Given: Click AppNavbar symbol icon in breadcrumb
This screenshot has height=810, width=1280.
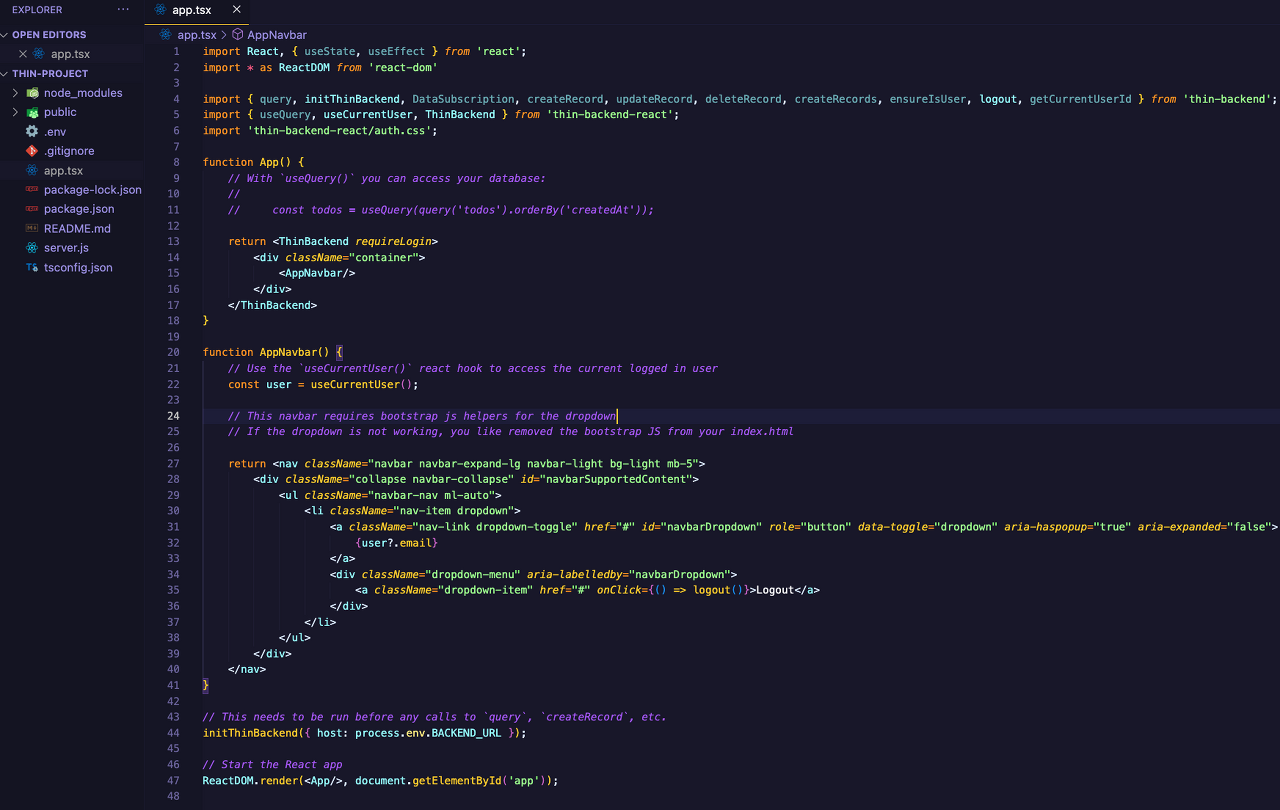Looking at the screenshot, I should pos(238,34).
